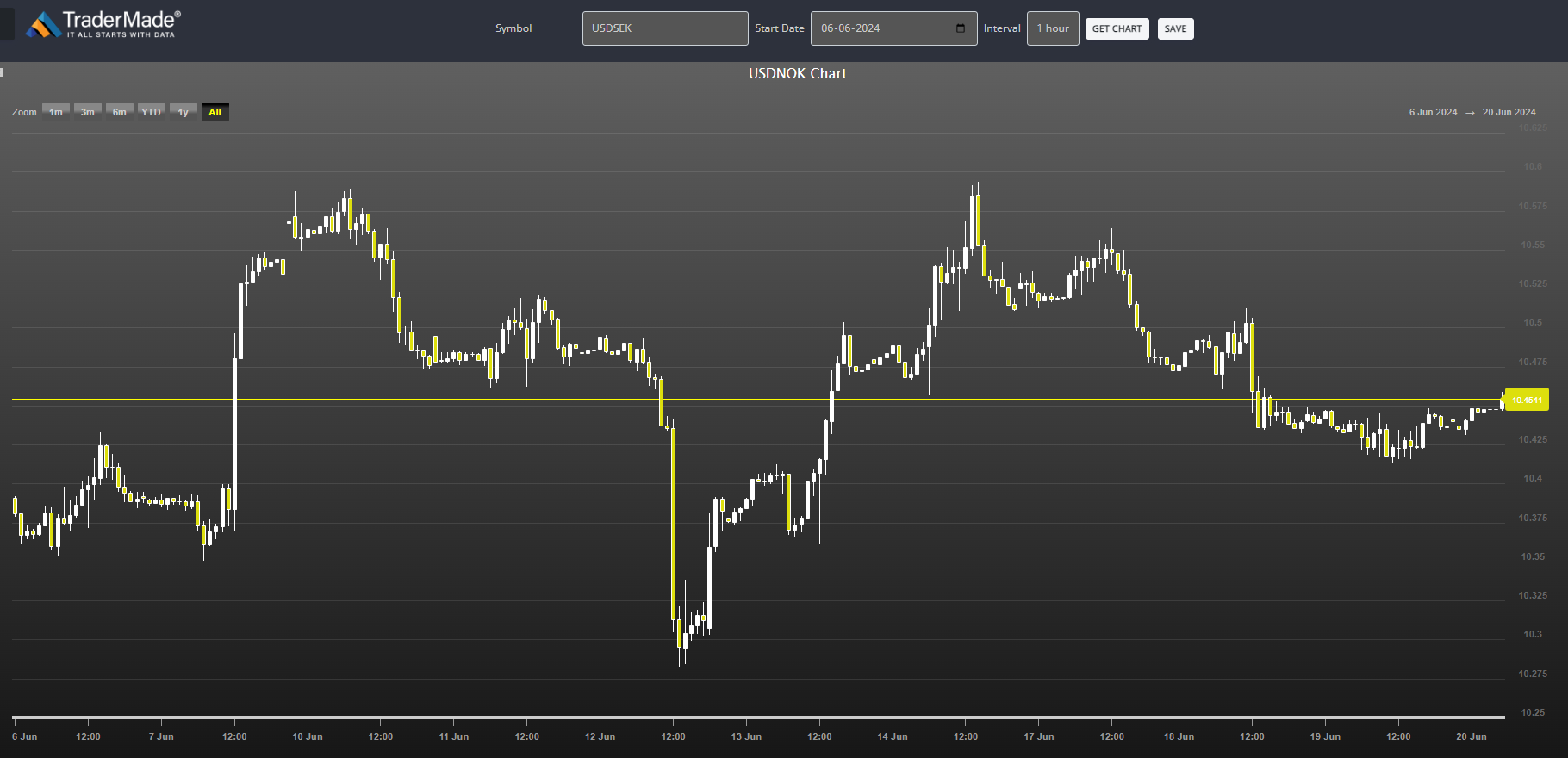
Task: Click the USDNOK Chart title
Action: coord(798,73)
